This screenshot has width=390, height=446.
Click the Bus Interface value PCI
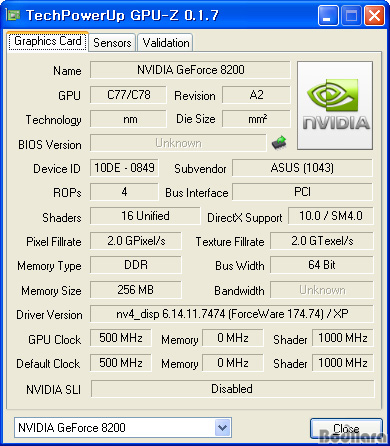coord(302,192)
